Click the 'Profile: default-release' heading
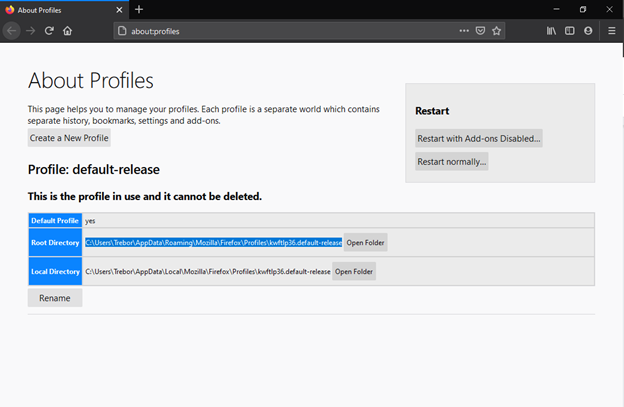This screenshot has height=407, width=624. pyautogui.click(x=94, y=169)
